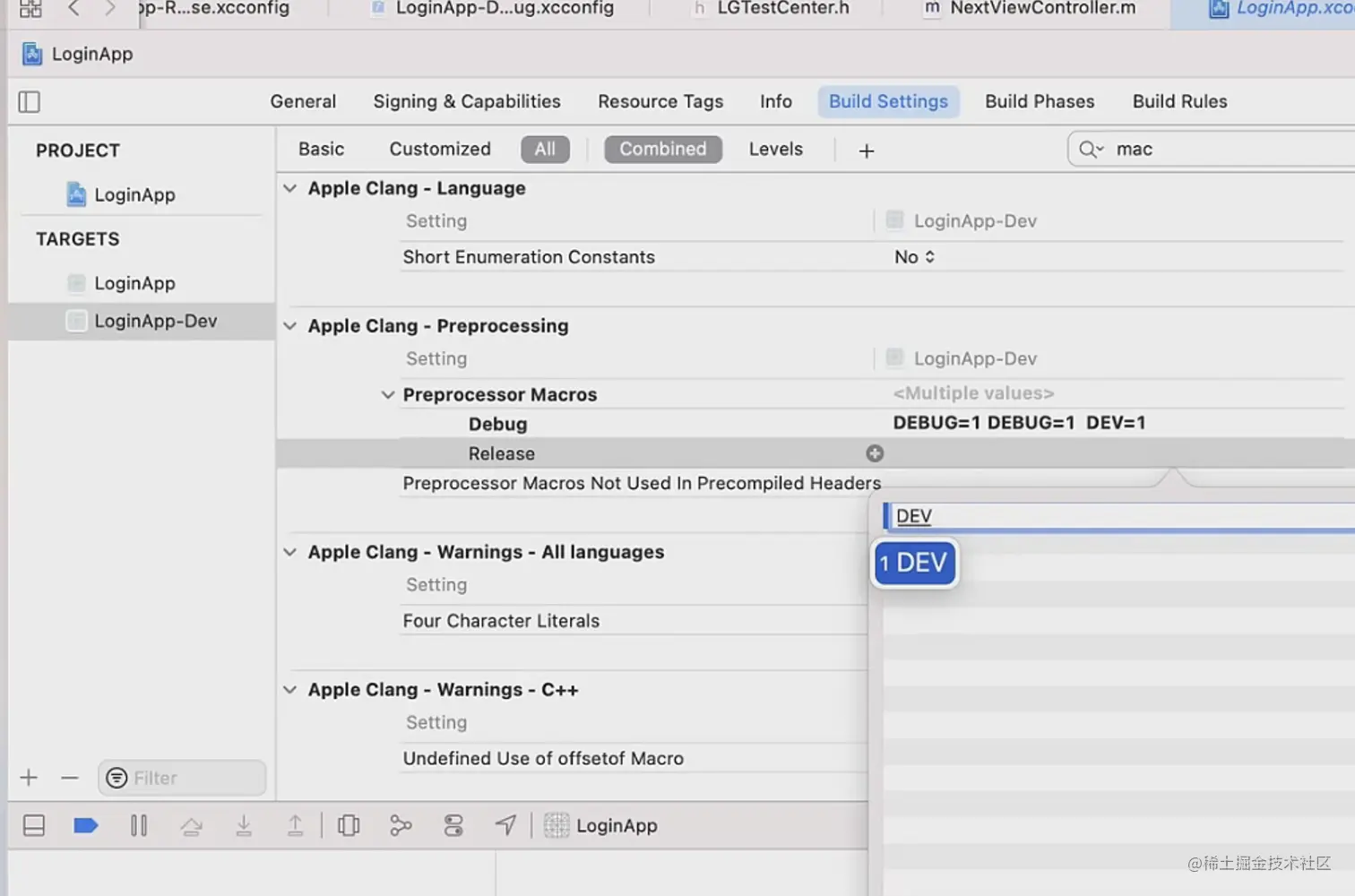
Task: Switch to LGTestCenter.h editor tab
Action: pos(772,9)
